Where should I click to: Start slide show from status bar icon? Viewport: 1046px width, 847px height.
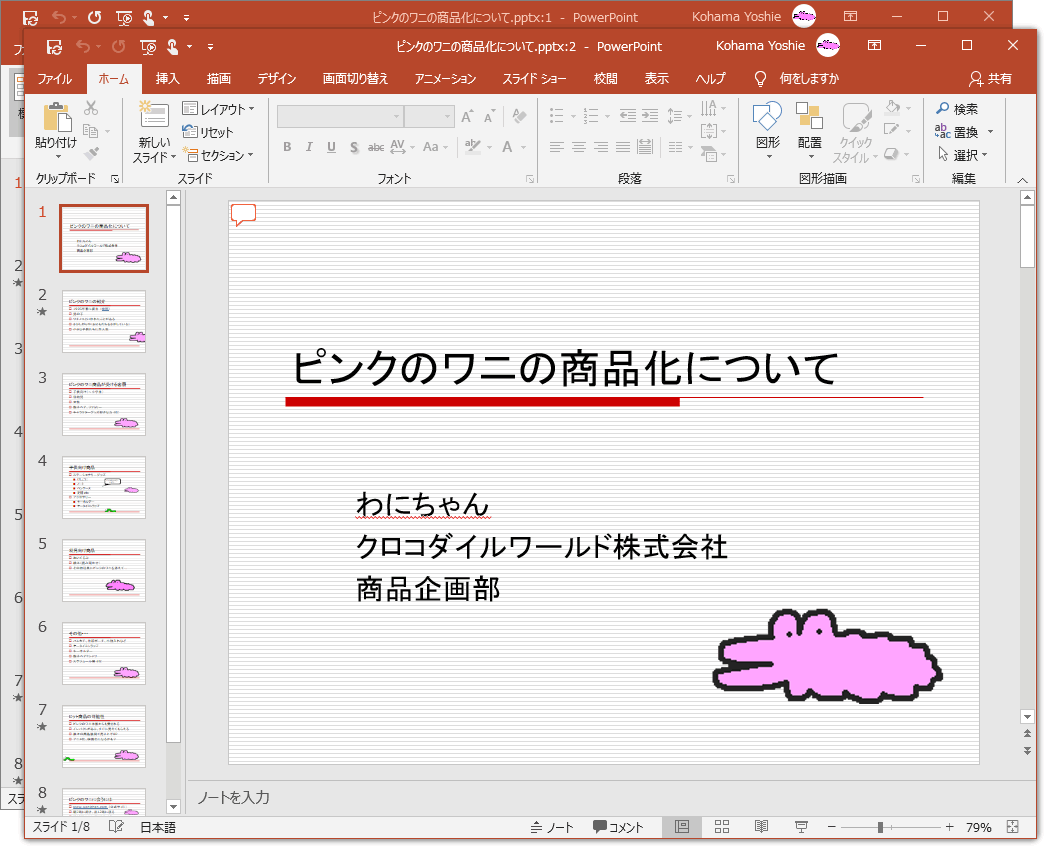[x=801, y=827]
